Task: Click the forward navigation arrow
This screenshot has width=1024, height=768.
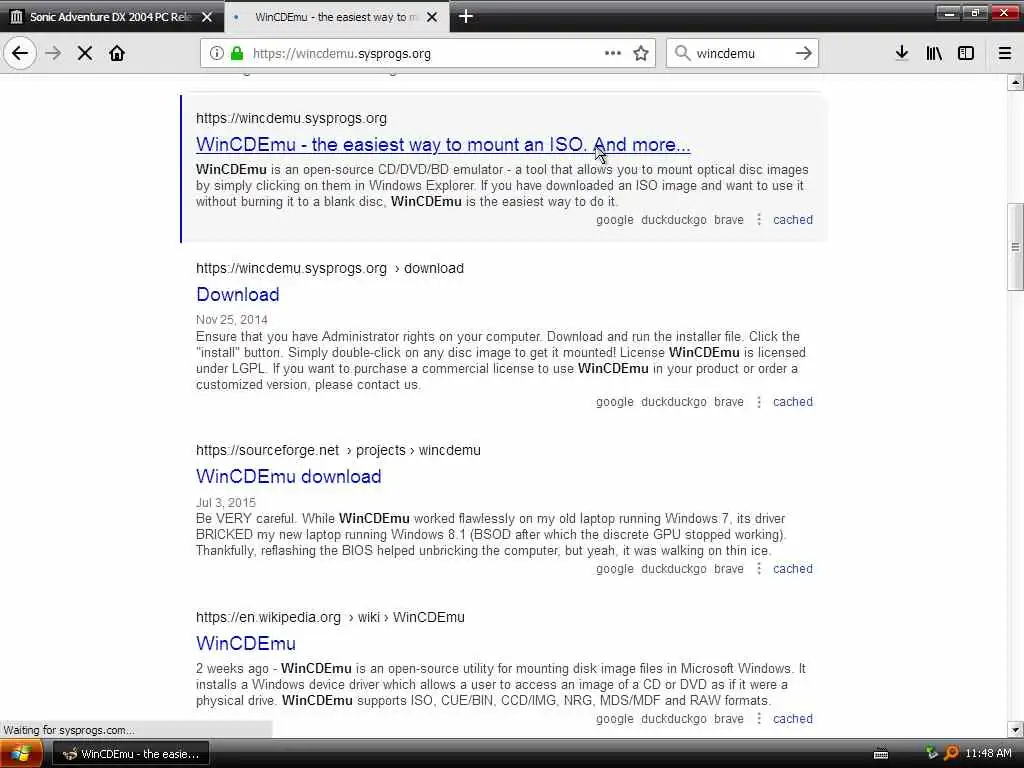Action: tap(54, 54)
